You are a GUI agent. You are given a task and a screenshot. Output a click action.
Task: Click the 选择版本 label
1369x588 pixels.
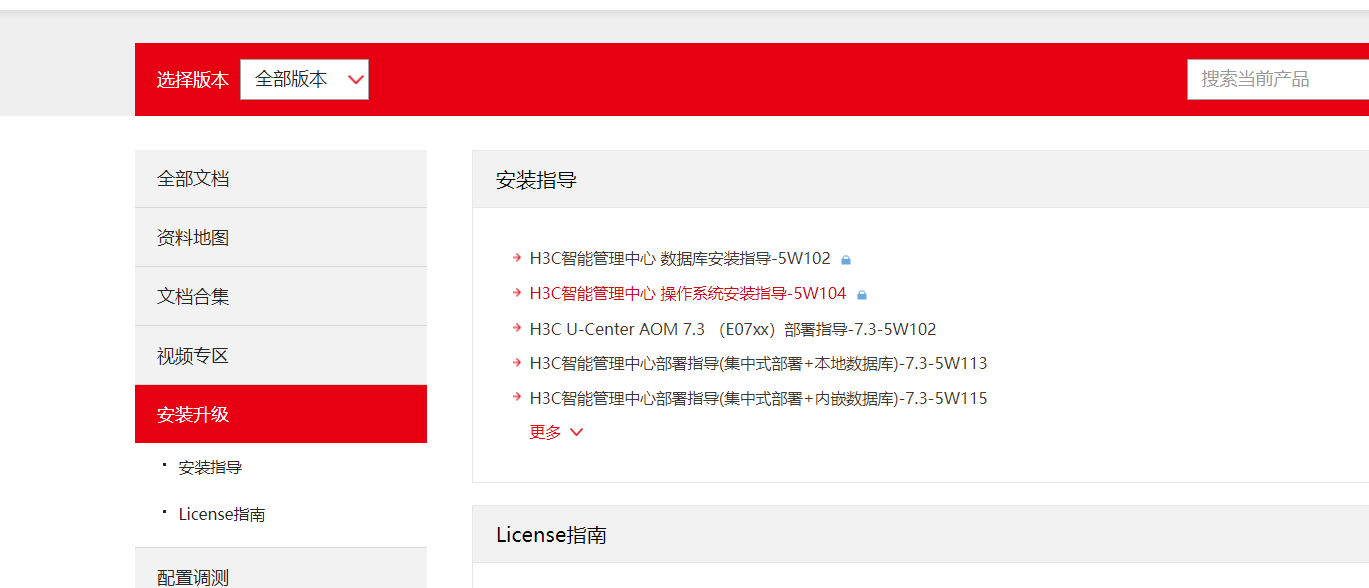(x=193, y=80)
